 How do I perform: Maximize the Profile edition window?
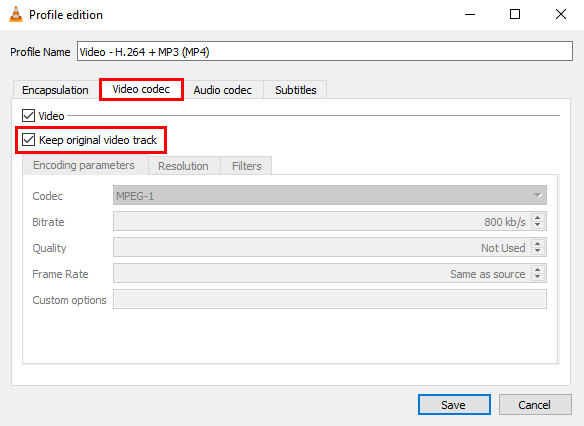515,15
